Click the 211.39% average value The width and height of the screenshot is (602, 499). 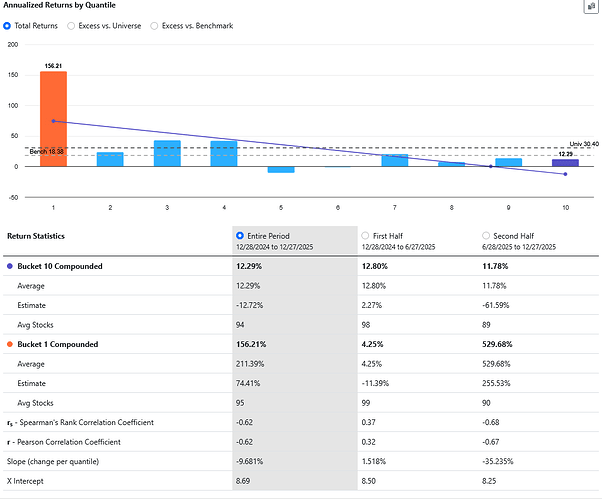tap(250, 364)
